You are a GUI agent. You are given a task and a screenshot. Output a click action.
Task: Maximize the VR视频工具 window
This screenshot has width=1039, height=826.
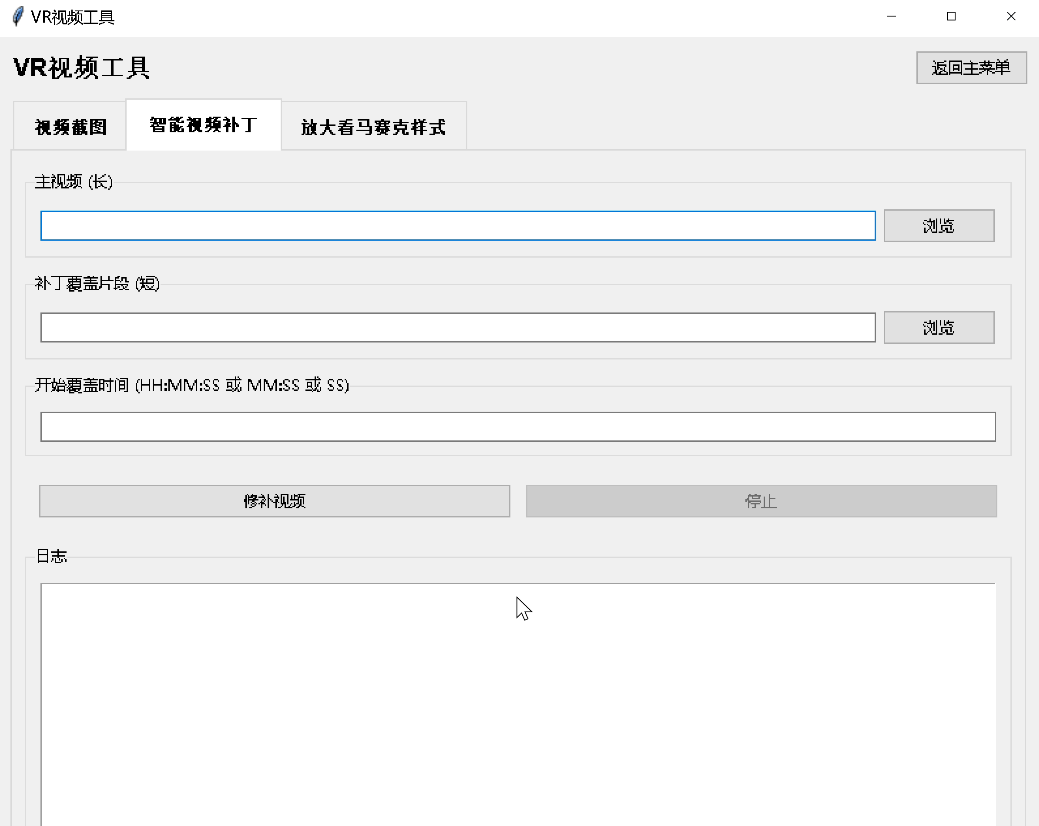(952, 17)
